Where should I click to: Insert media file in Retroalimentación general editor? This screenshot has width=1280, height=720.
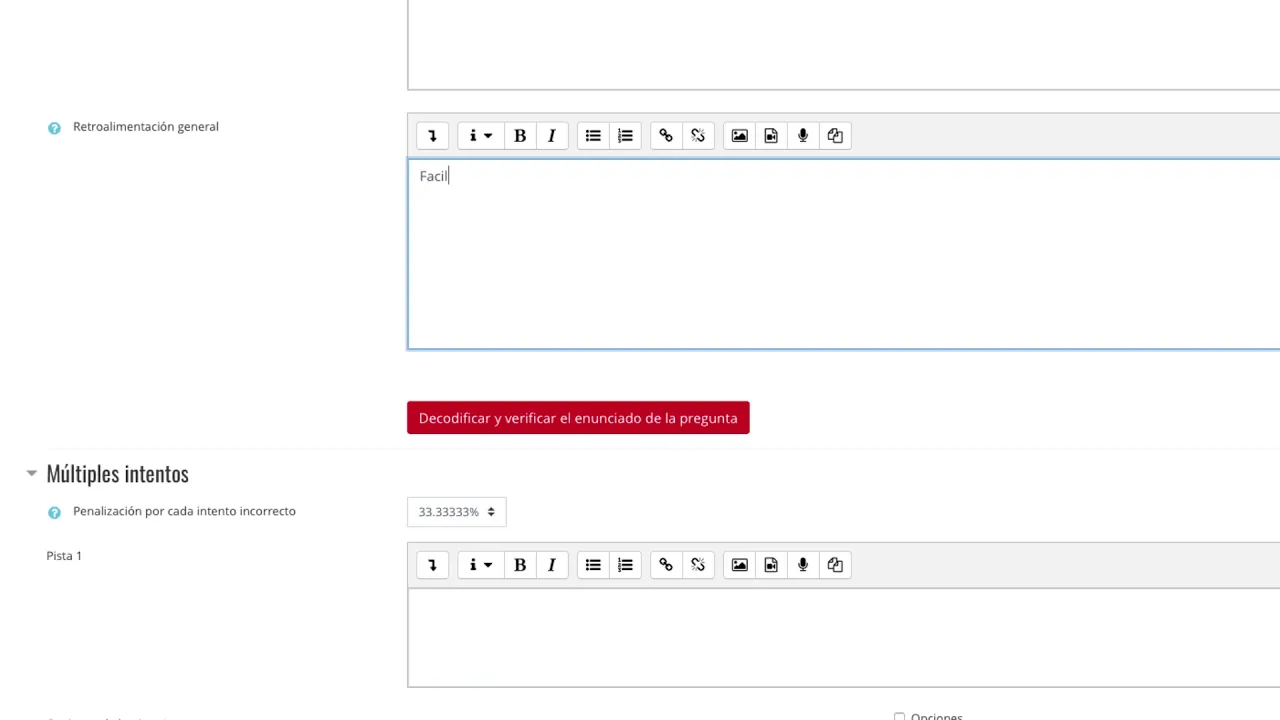(x=771, y=136)
